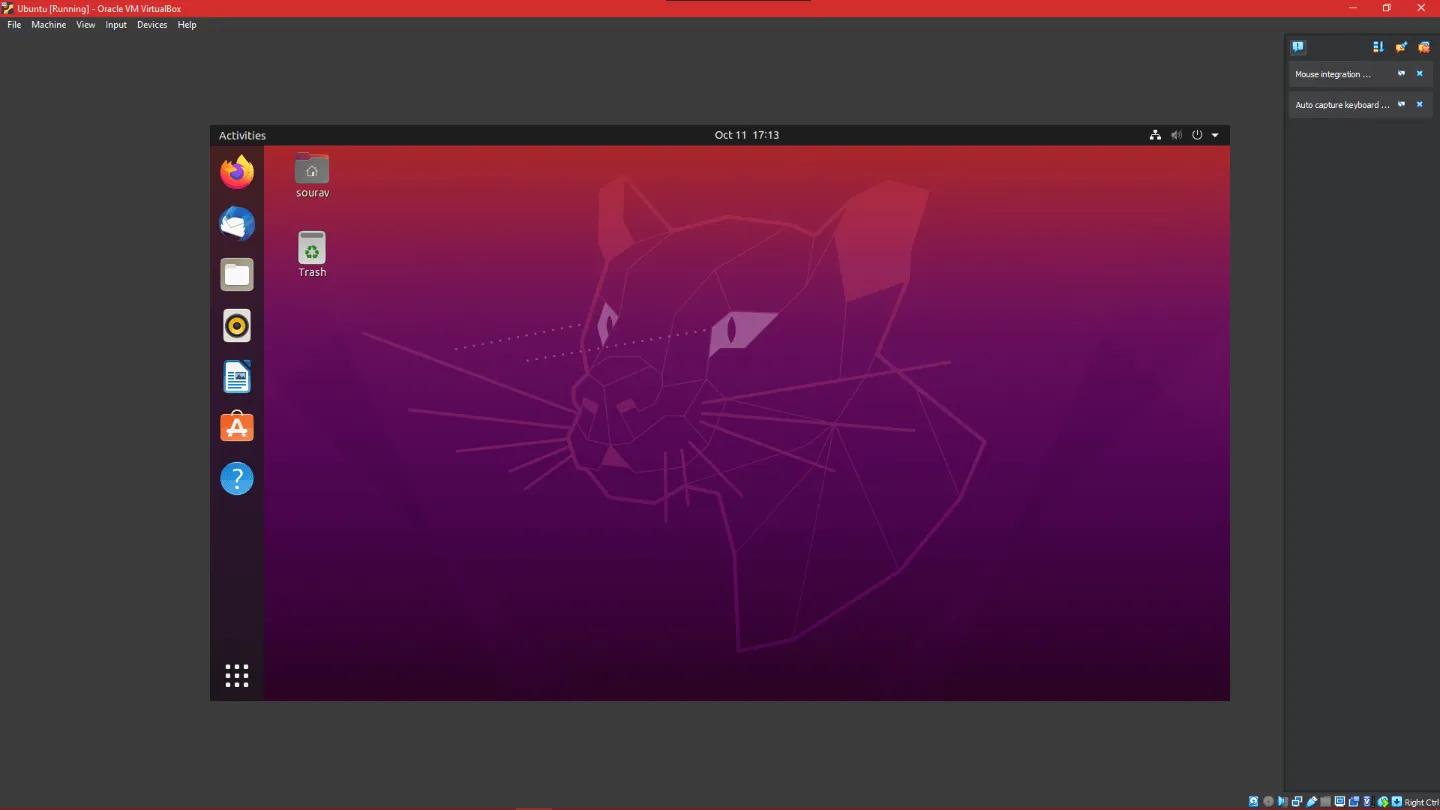Screen dimensions: 1440x810
Task: Open the system menu dropdown arrow
Action: (1215, 134)
